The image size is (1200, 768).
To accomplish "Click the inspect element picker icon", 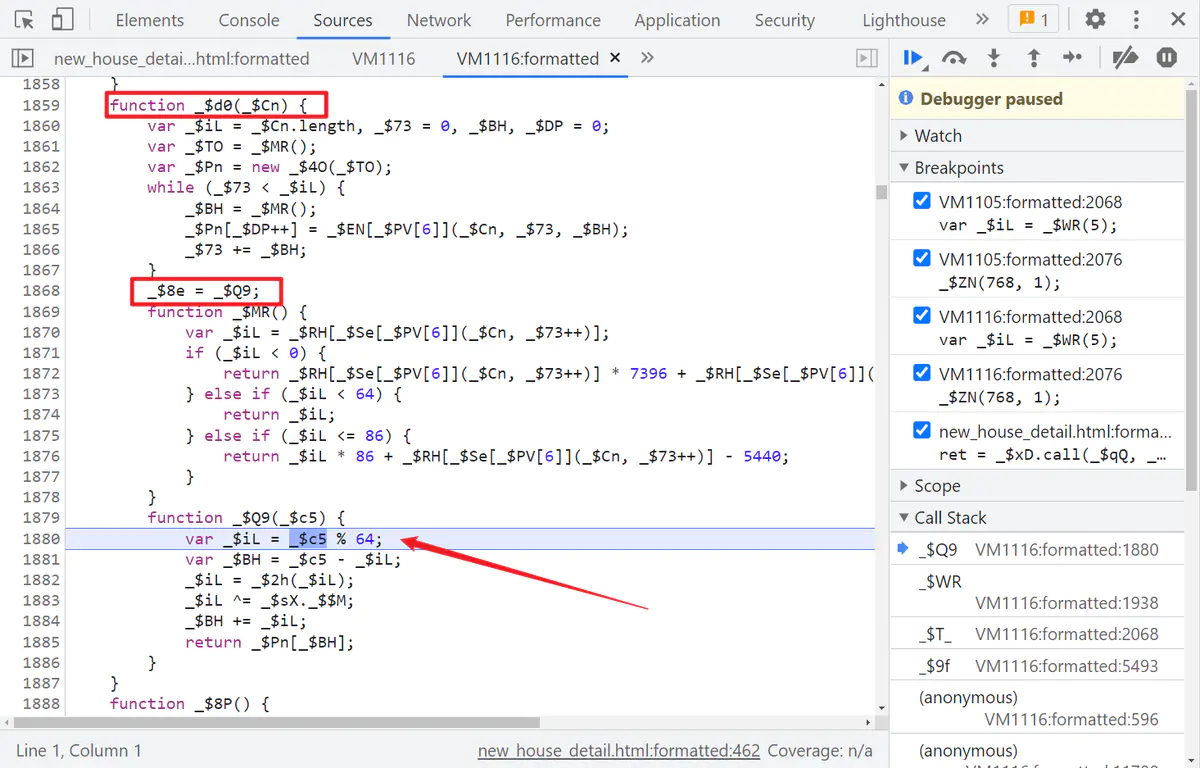I will (25, 20).
